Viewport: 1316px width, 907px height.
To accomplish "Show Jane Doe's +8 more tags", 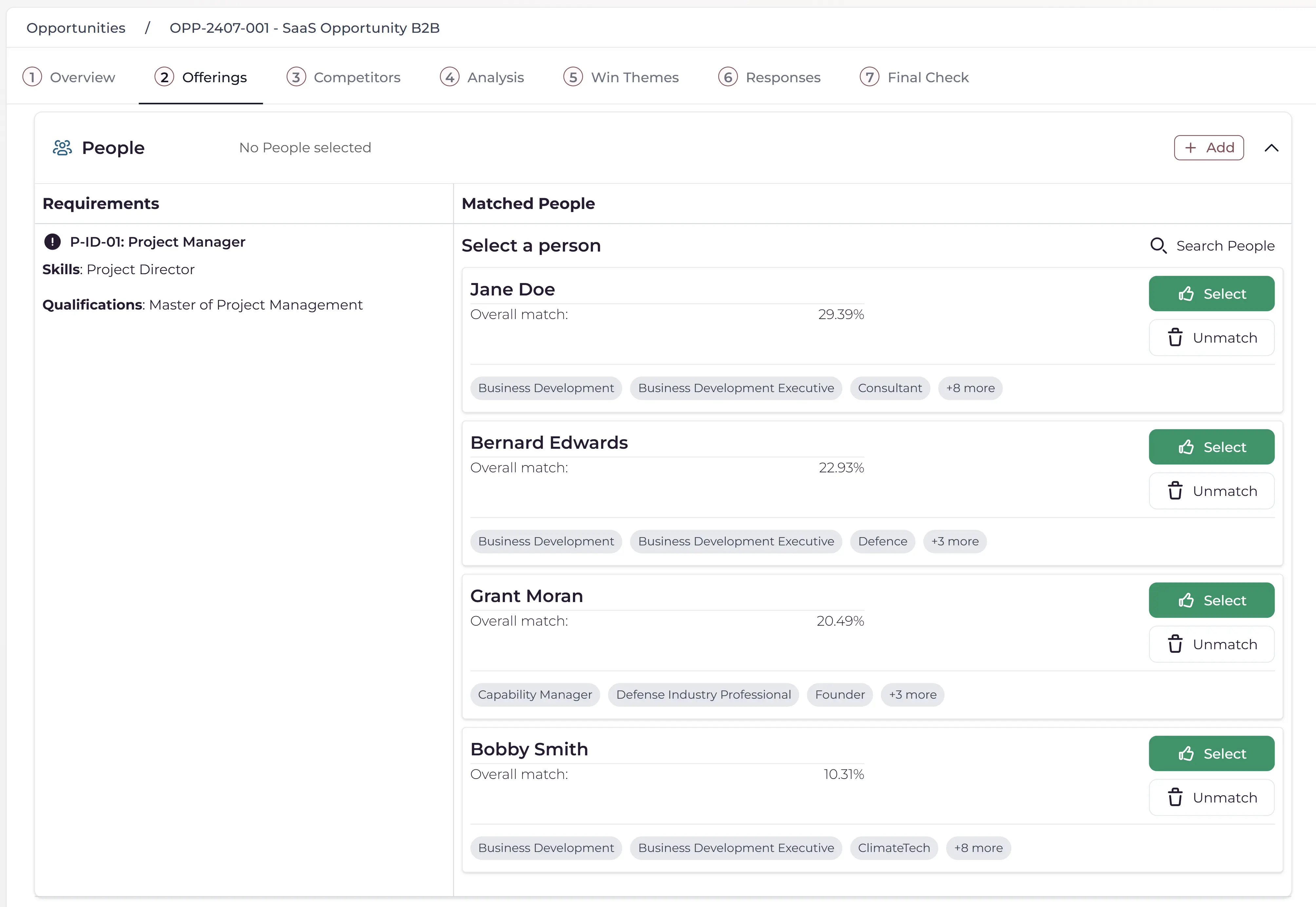I will click(970, 388).
